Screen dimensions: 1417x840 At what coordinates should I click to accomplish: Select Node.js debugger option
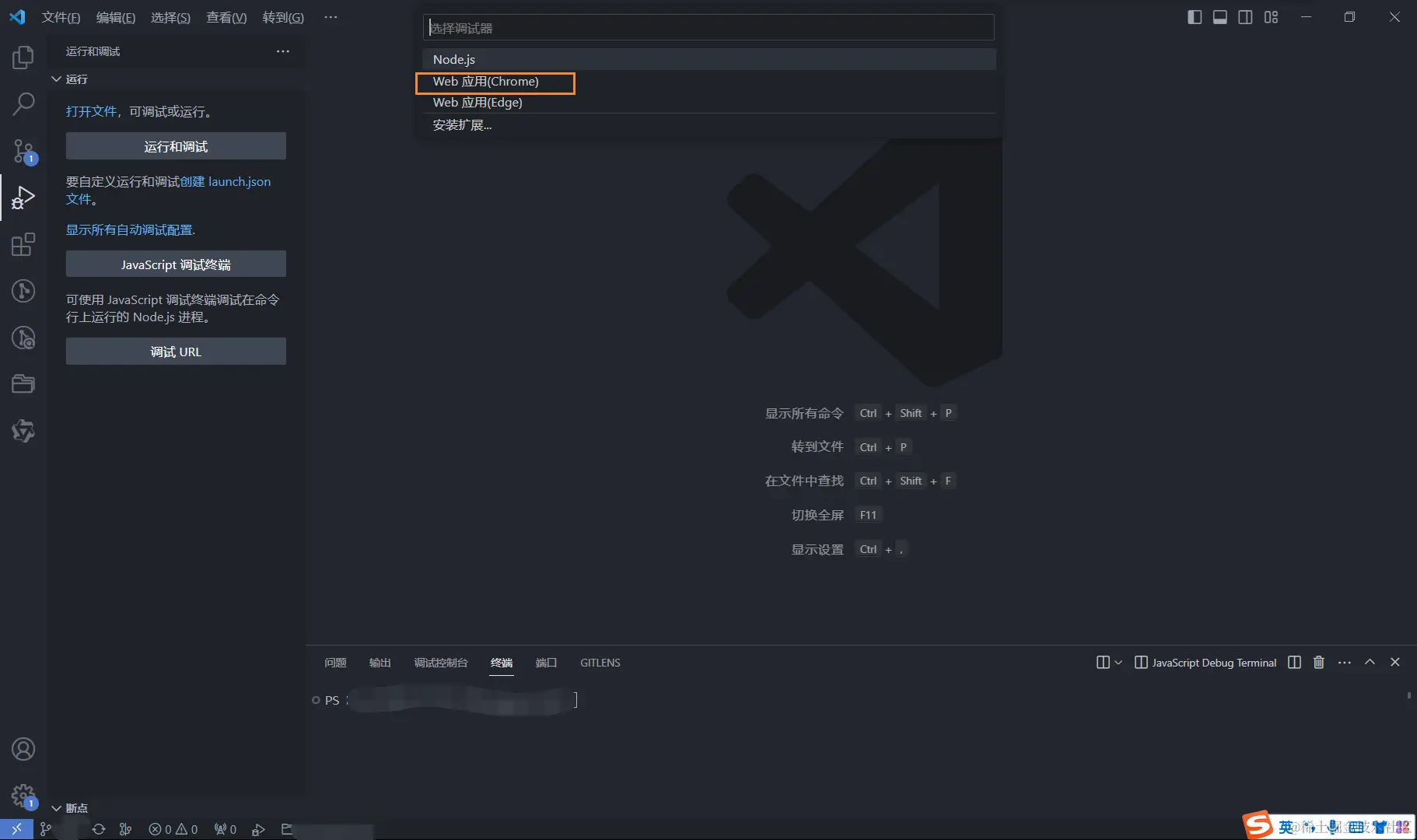708,59
